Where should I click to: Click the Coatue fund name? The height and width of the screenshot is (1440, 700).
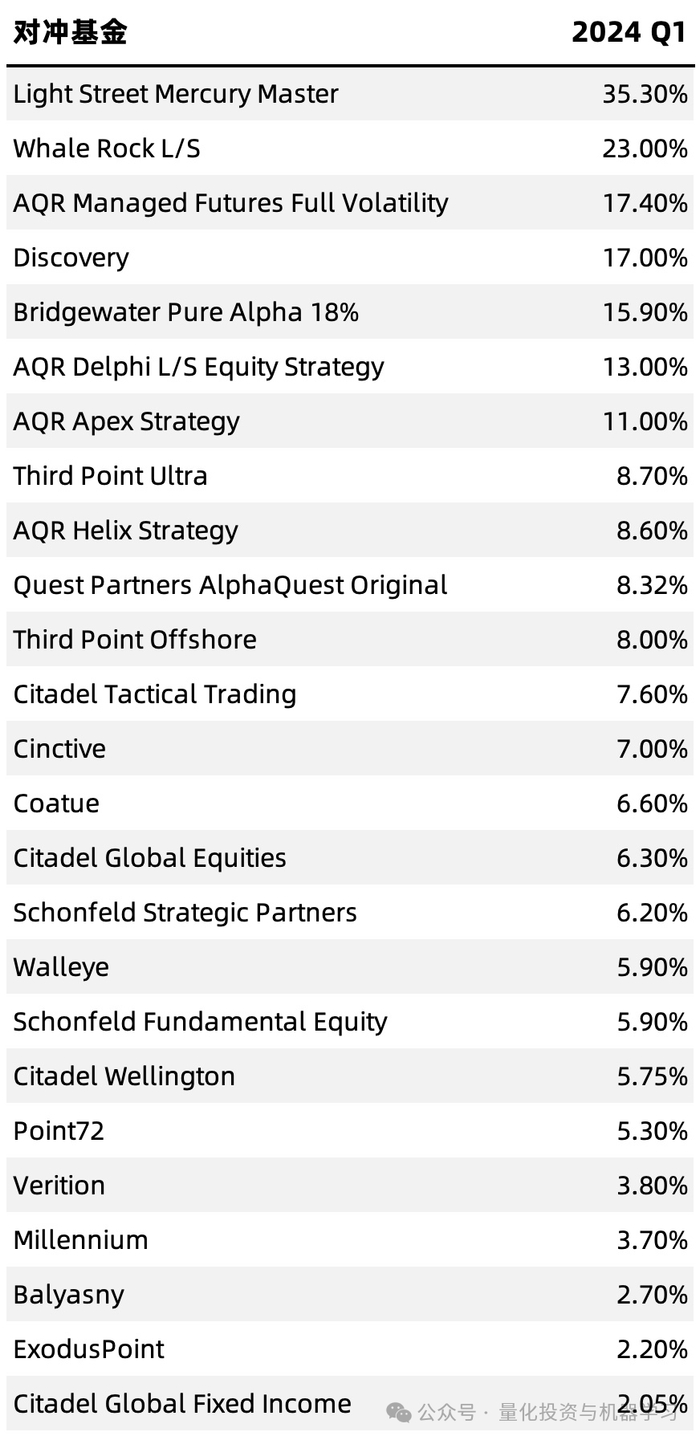click(56, 803)
